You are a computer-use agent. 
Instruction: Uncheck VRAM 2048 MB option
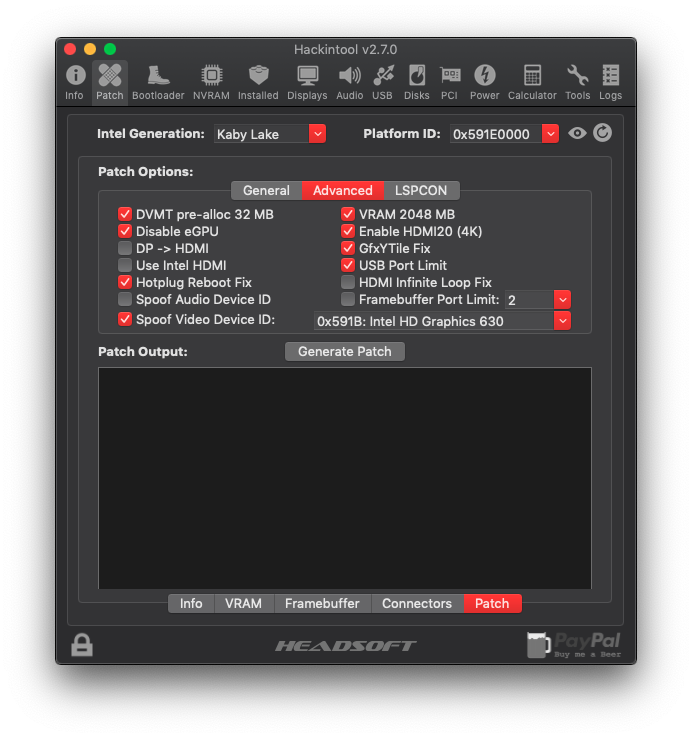click(348, 214)
